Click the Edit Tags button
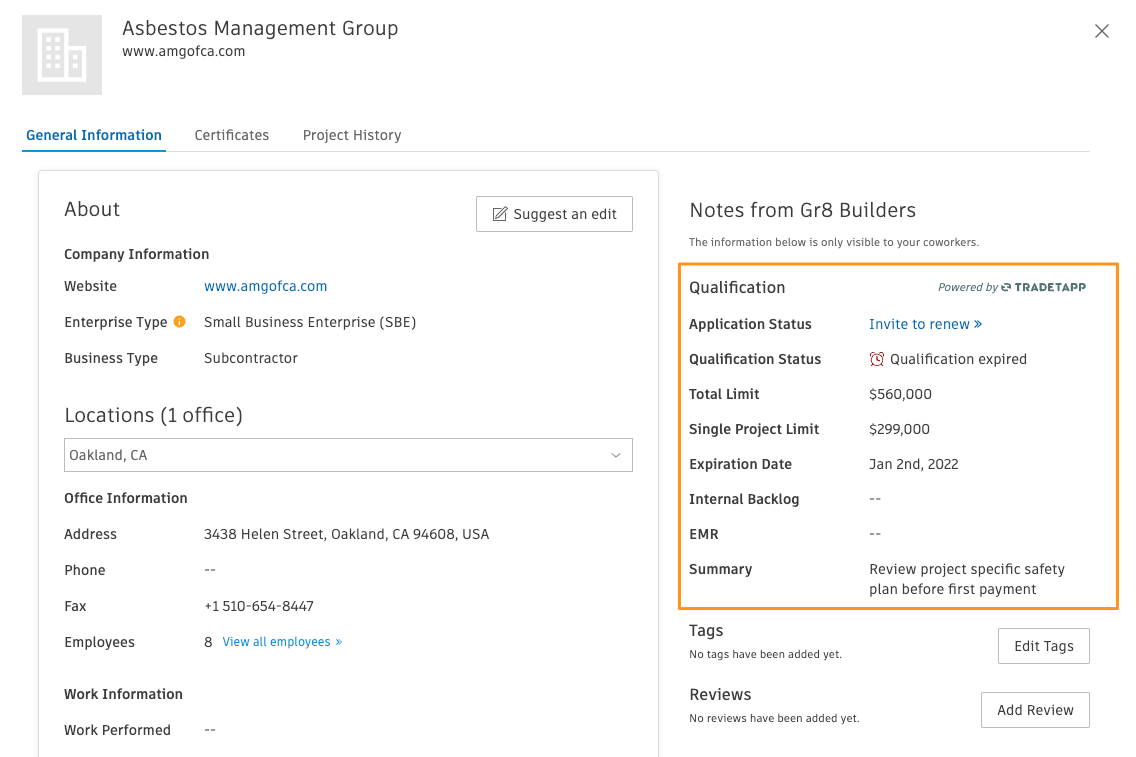 click(x=1043, y=646)
